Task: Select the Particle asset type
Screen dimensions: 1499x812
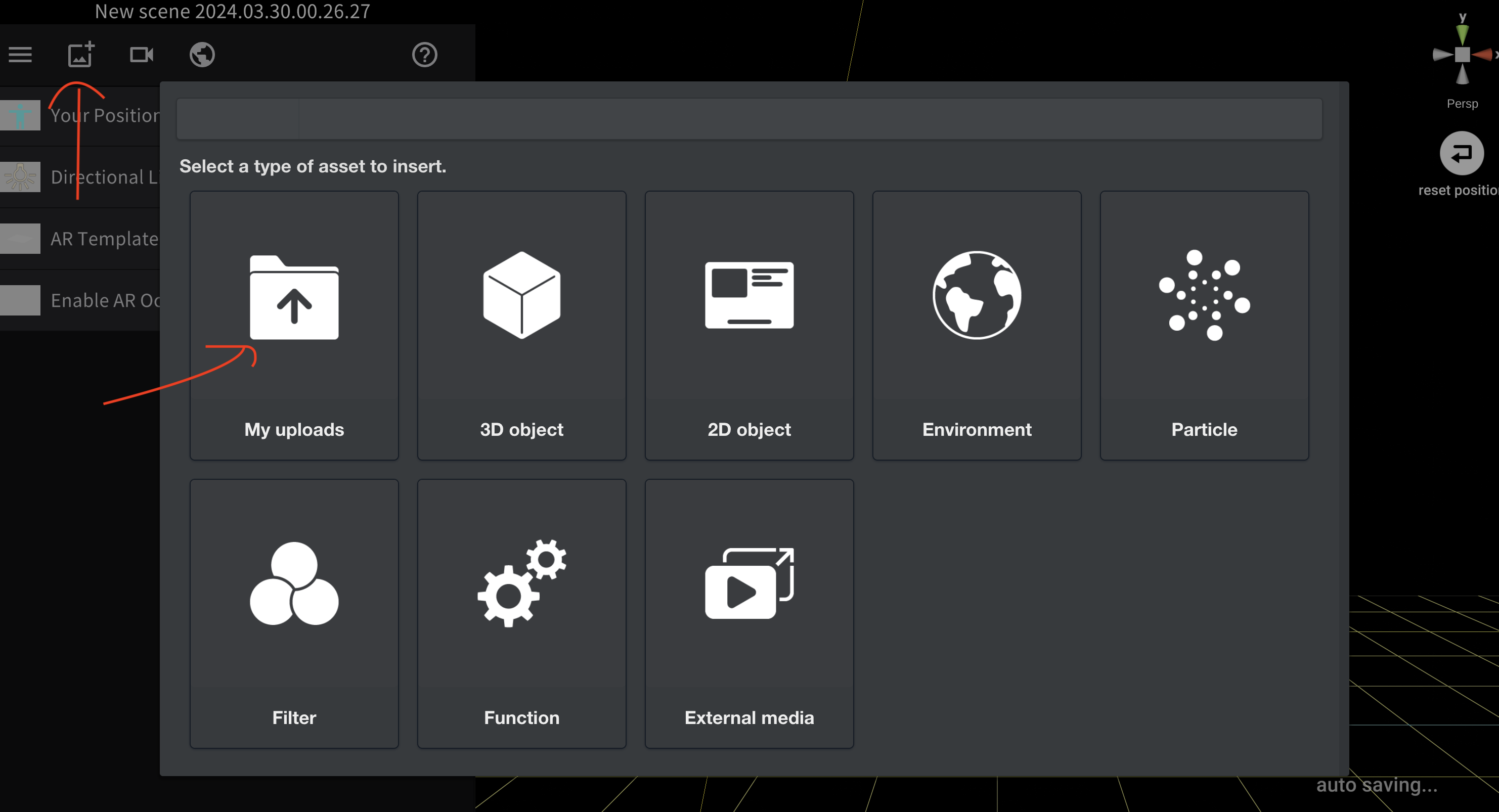Action: (1204, 325)
